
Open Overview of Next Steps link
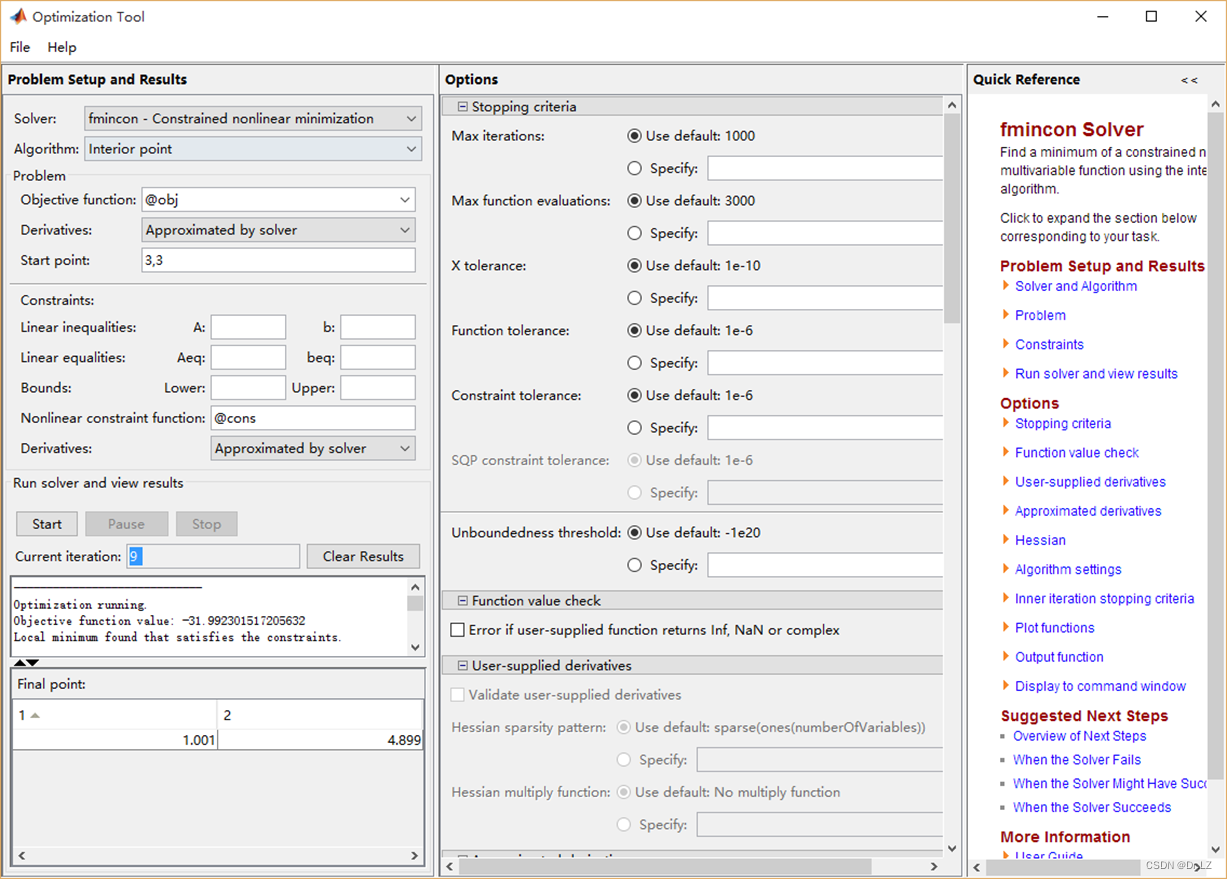coord(1079,736)
